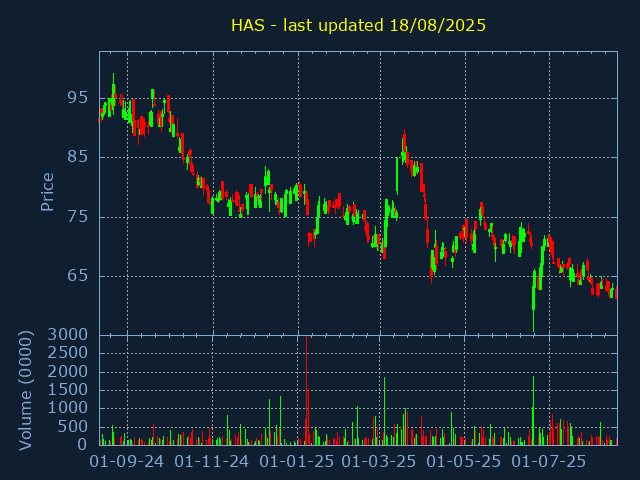Click volume axis value 1500
This screenshot has width=640, height=480.
coord(68,390)
